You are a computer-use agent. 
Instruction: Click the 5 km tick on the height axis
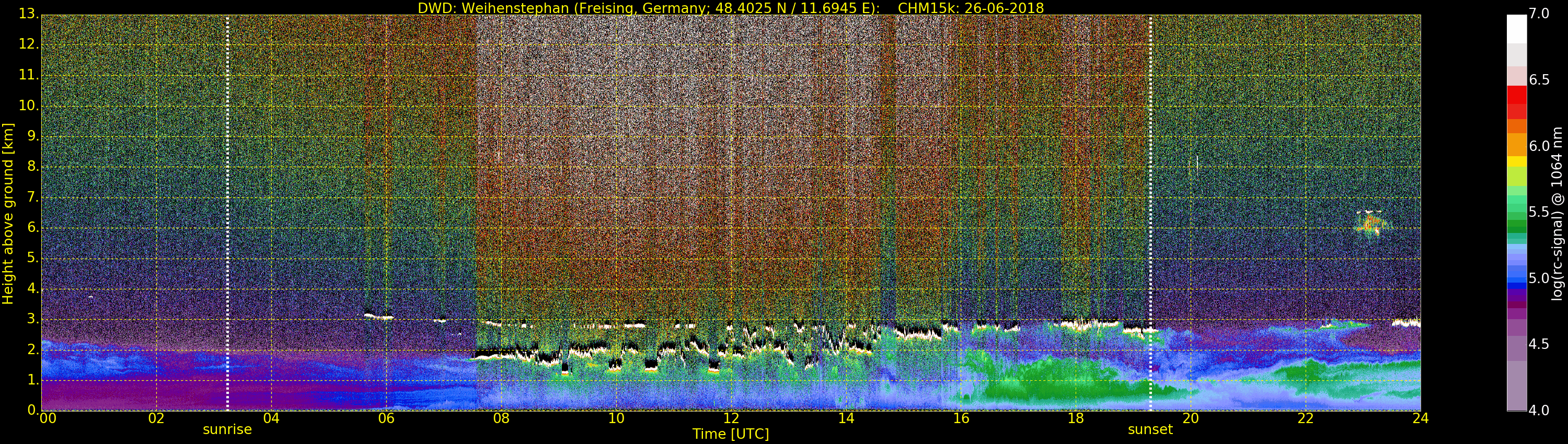33,258
